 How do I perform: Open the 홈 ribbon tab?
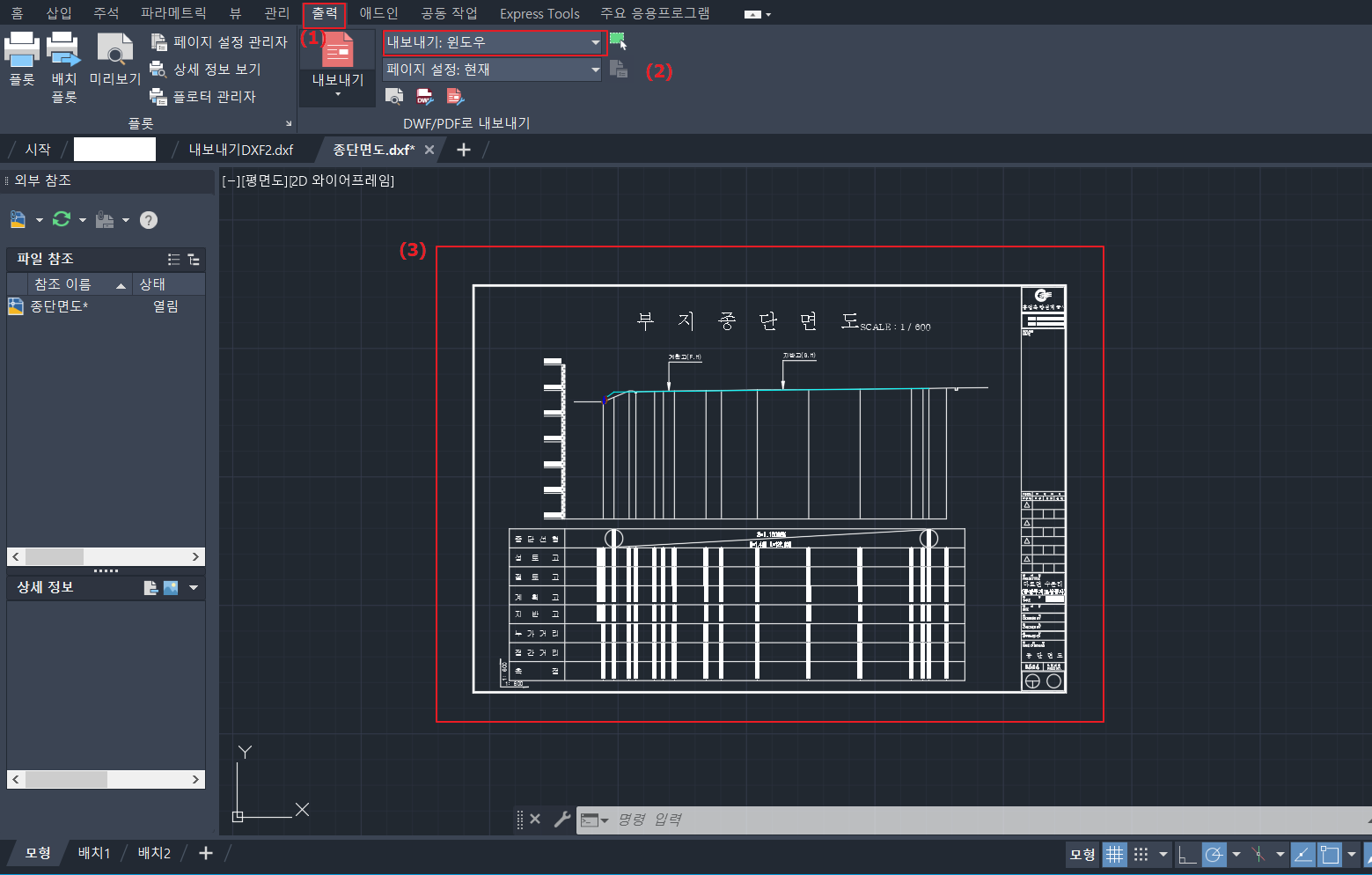[x=17, y=13]
